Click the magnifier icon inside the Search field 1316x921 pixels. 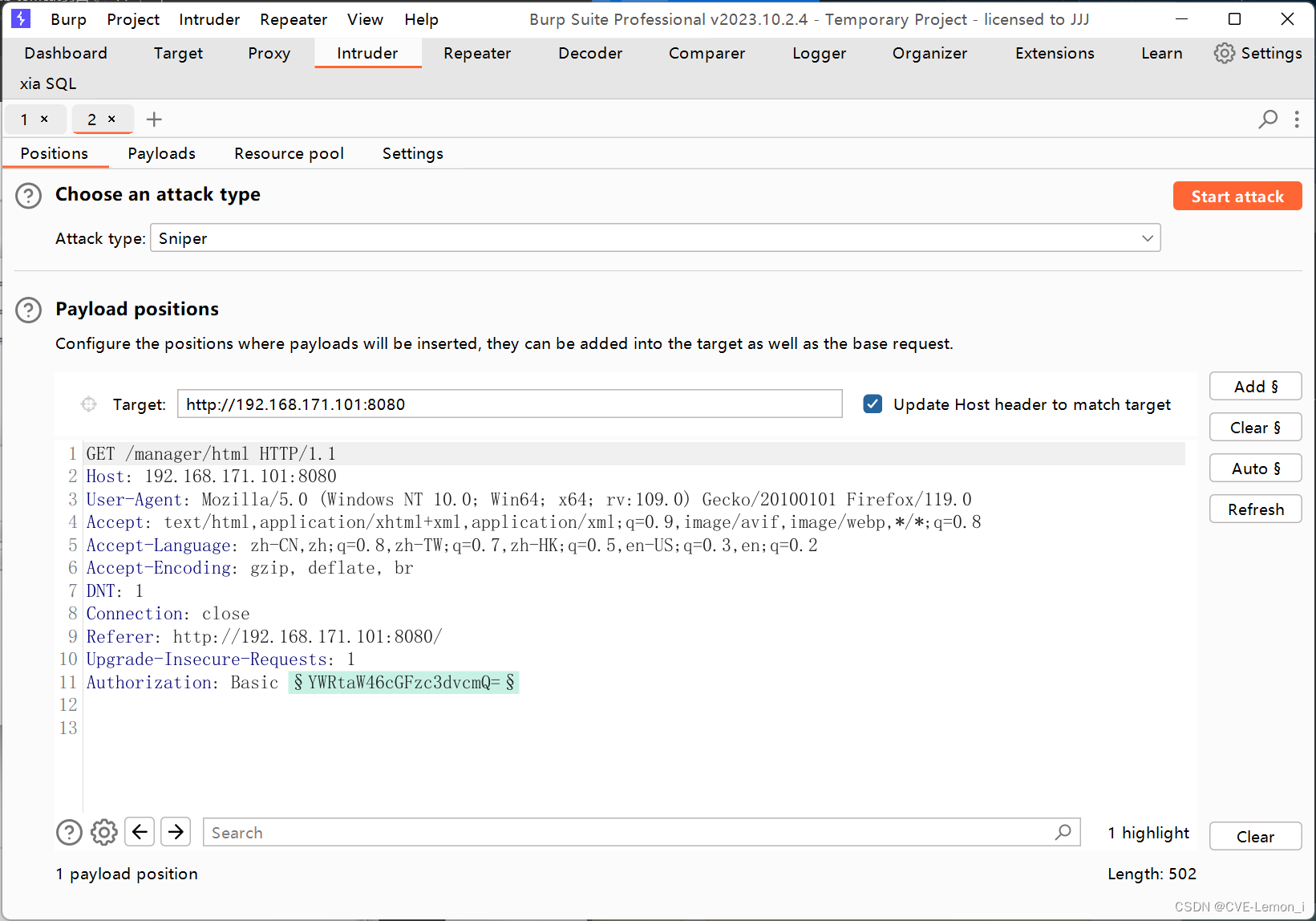click(1063, 832)
